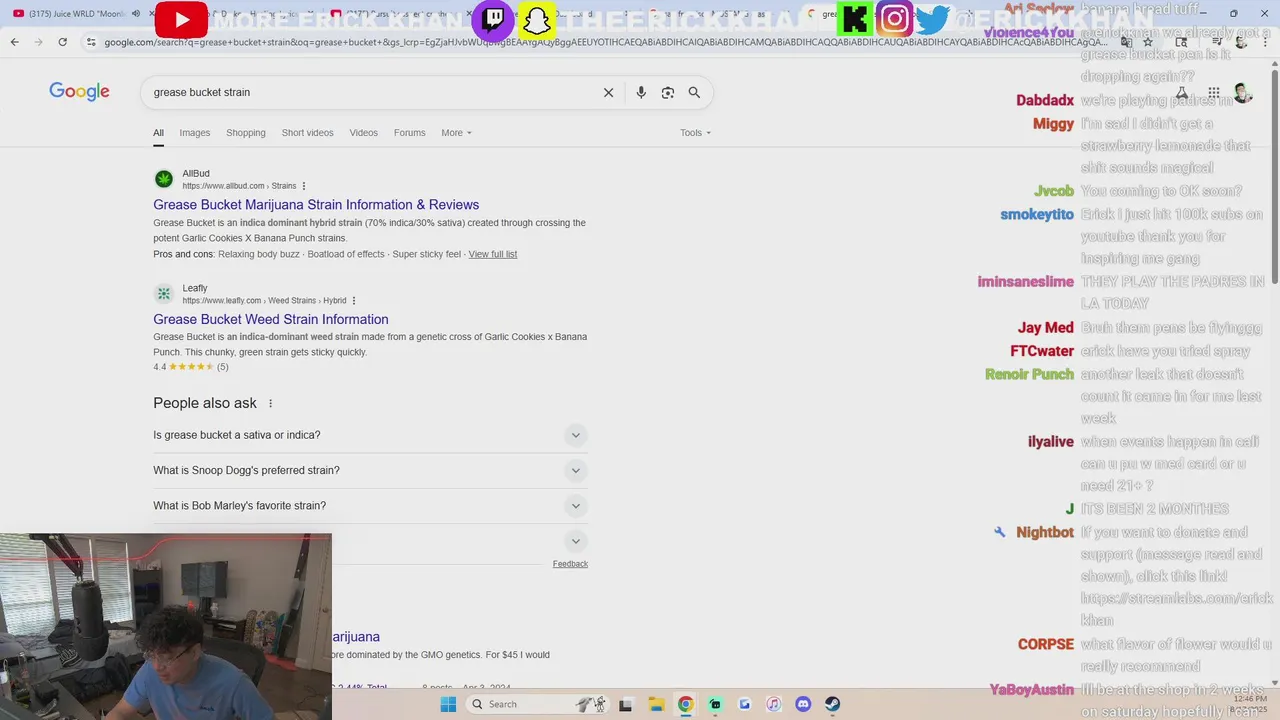The image size is (1280, 720).
Task: Open Discord from the taskbar
Action: coord(803,704)
